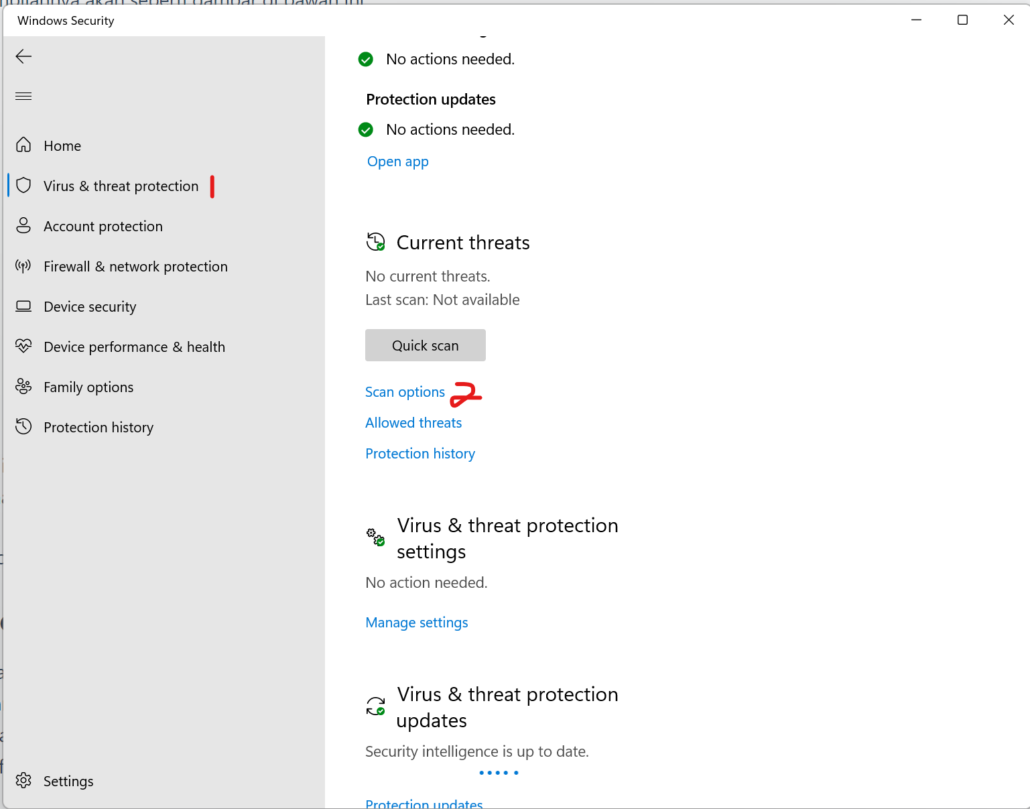1030x809 pixels.
Task: Click green checkmark under Protection updates heading
Action: (366, 129)
